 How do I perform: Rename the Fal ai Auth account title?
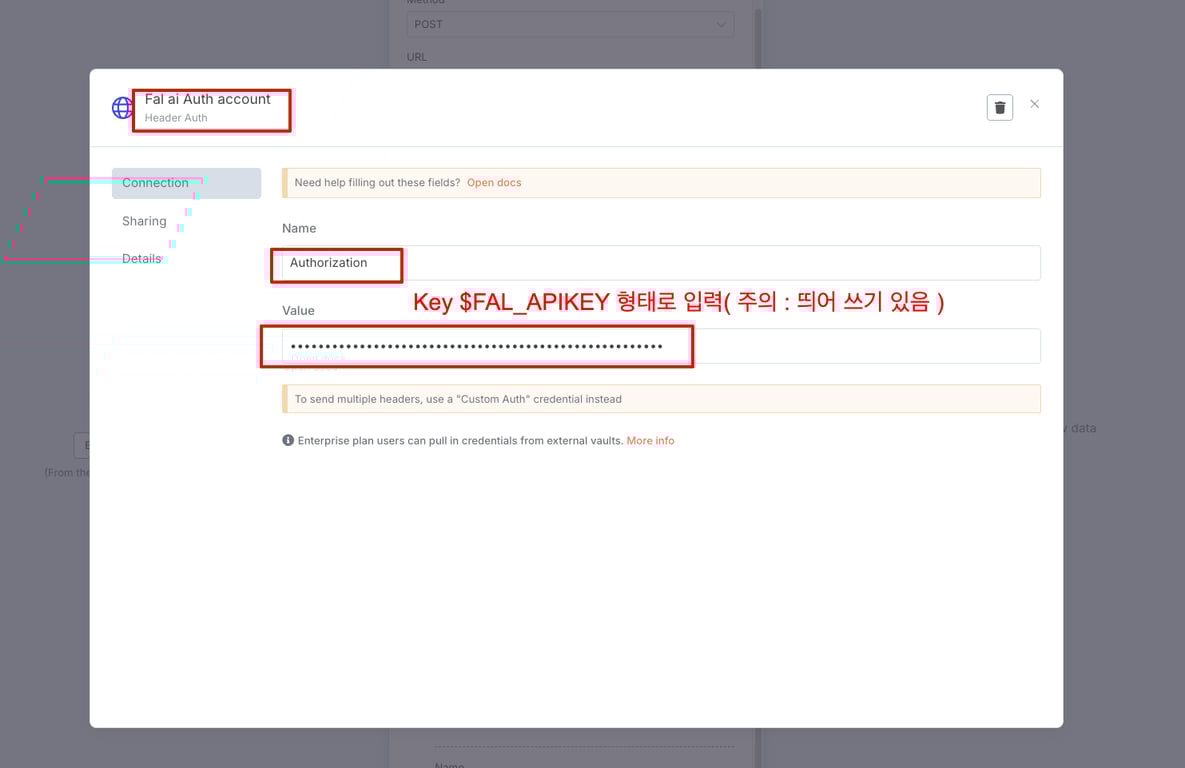[208, 99]
